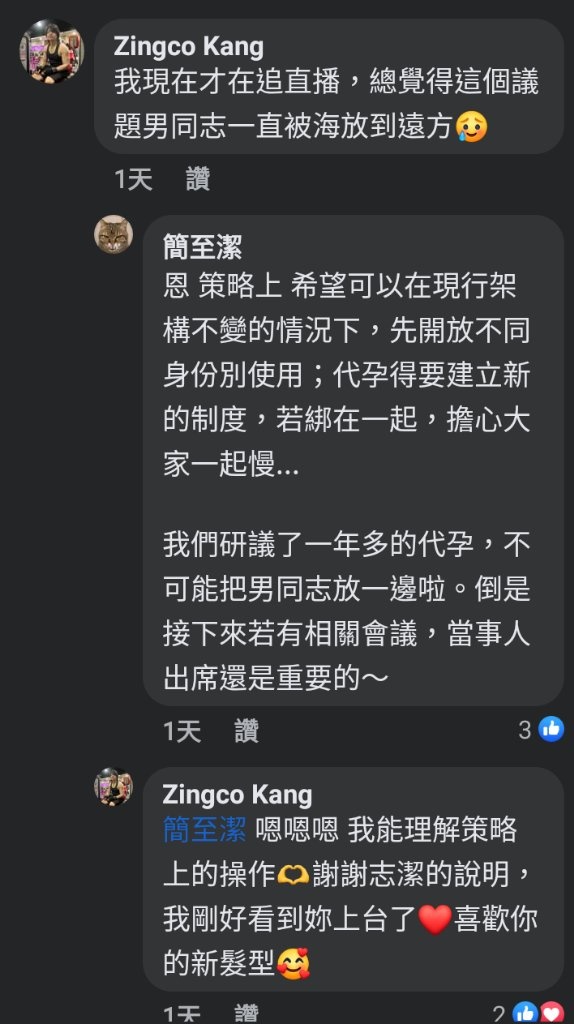Open Zingco Kang name on top comment
The image size is (574, 1024).
[189, 46]
